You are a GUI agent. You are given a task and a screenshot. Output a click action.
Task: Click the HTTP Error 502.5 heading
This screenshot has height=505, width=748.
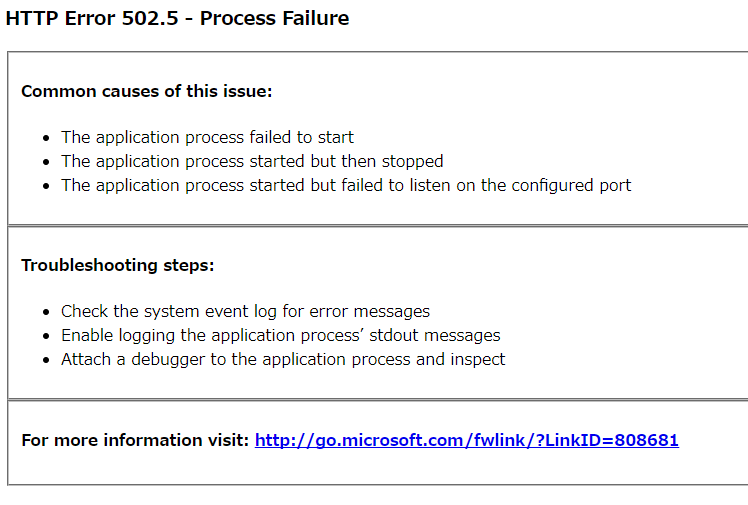pos(177,18)
